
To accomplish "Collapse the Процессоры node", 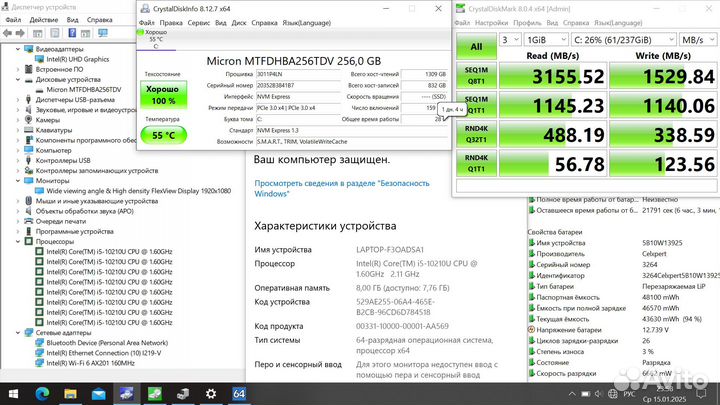I will point(18,242).
